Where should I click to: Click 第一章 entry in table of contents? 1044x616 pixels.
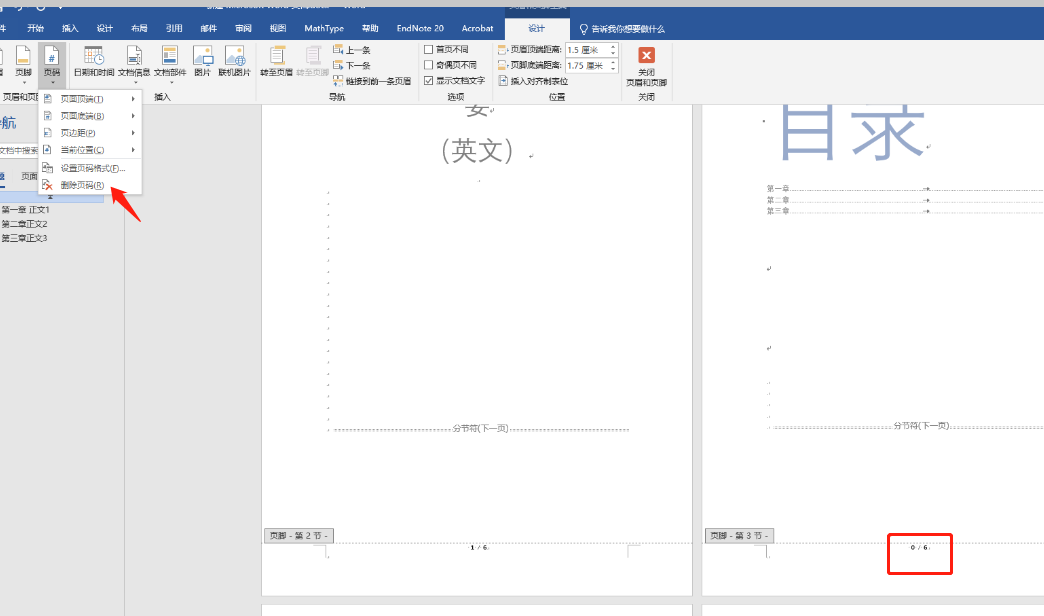(x=778, y=188)
